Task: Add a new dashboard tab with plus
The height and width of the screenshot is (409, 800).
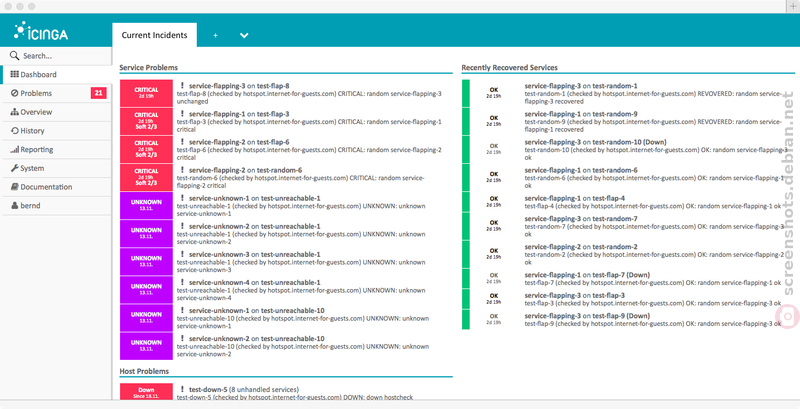Action: click(215, 35)
